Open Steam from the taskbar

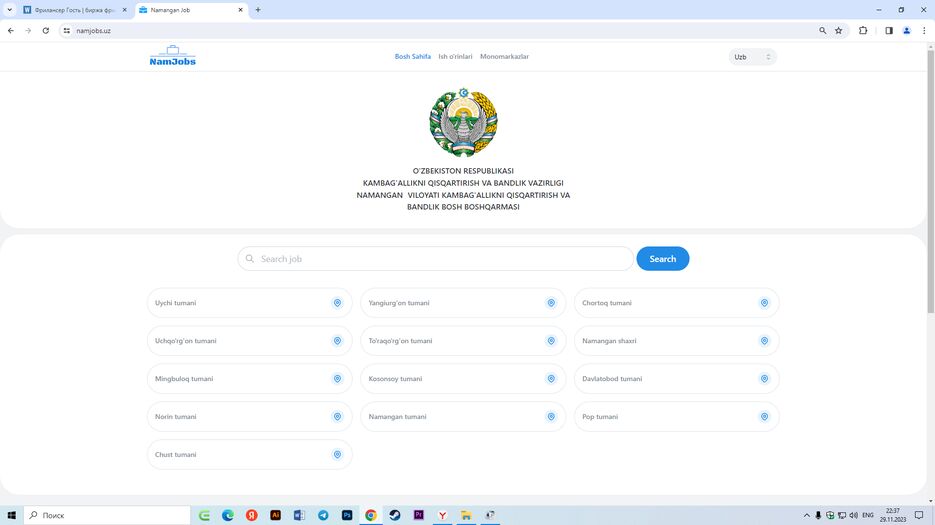(395, 515)
